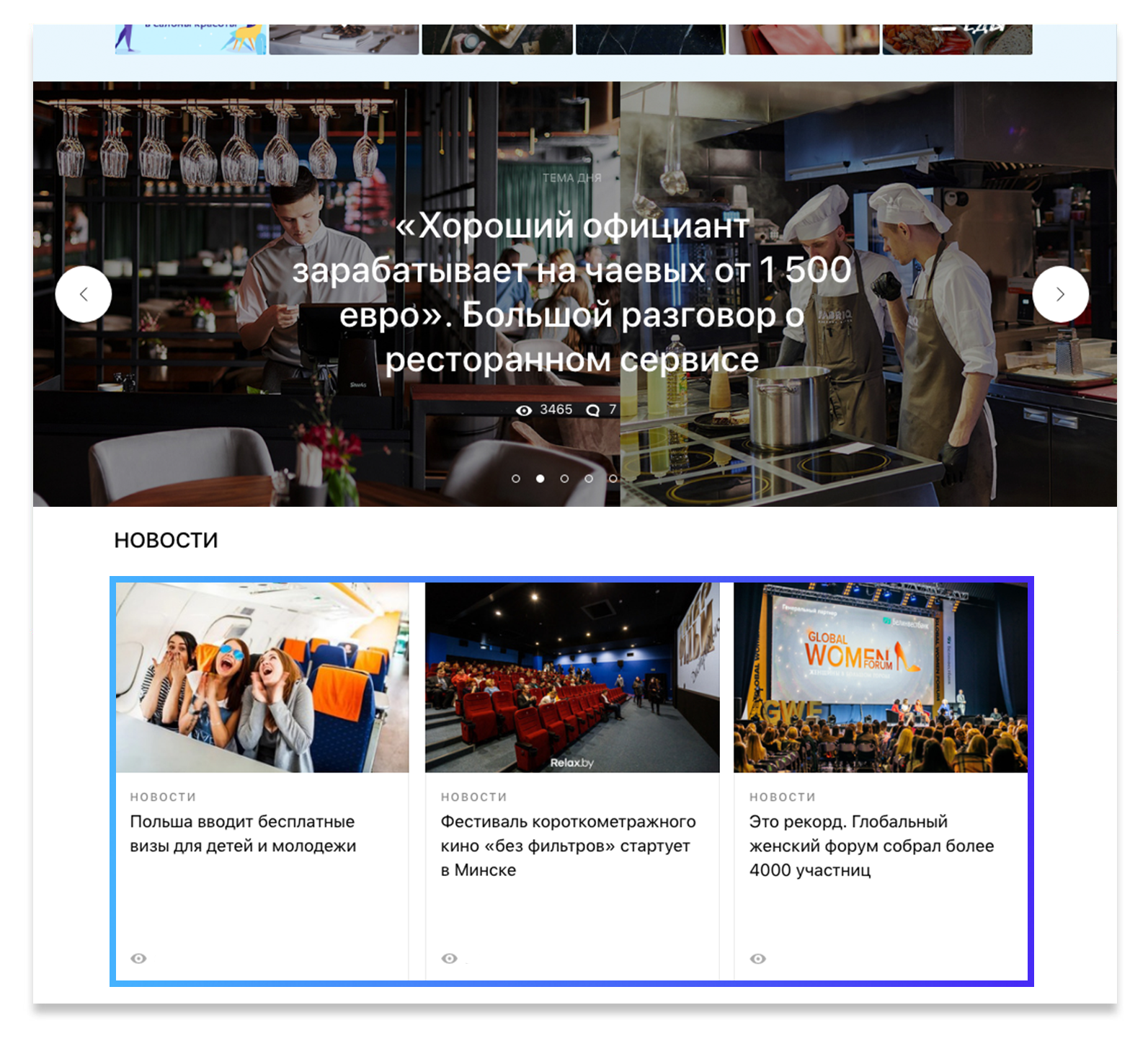Go to the previous slide with the left arrow

(x=84, y=294)
